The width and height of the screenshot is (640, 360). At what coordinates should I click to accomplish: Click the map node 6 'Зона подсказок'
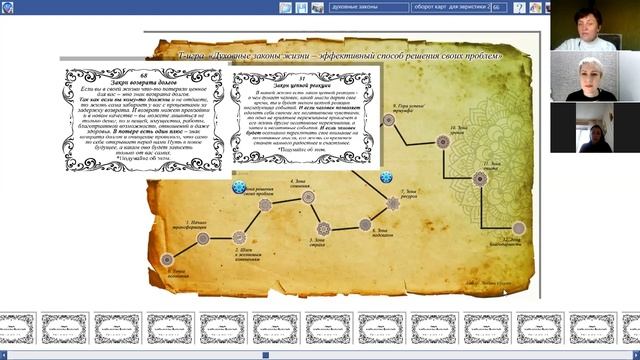coord(365,224)
